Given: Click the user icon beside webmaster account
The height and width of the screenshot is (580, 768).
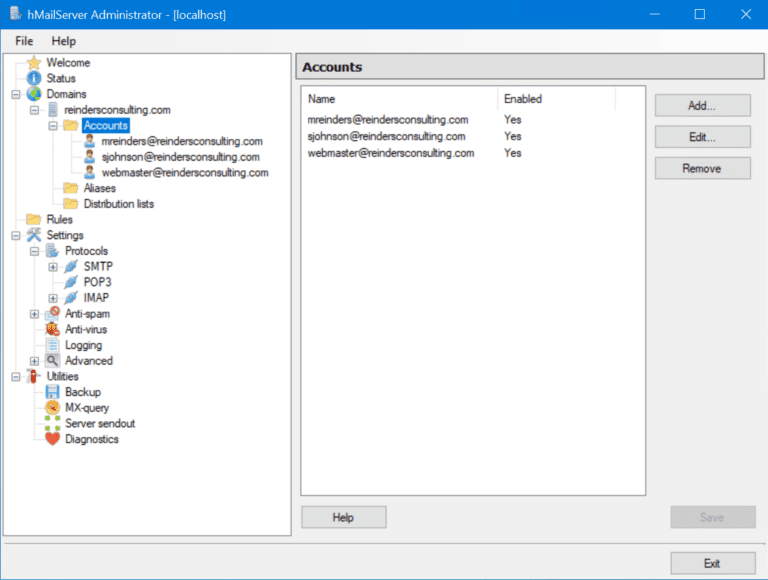Looking at the screenshot, I should coord(90,172).
